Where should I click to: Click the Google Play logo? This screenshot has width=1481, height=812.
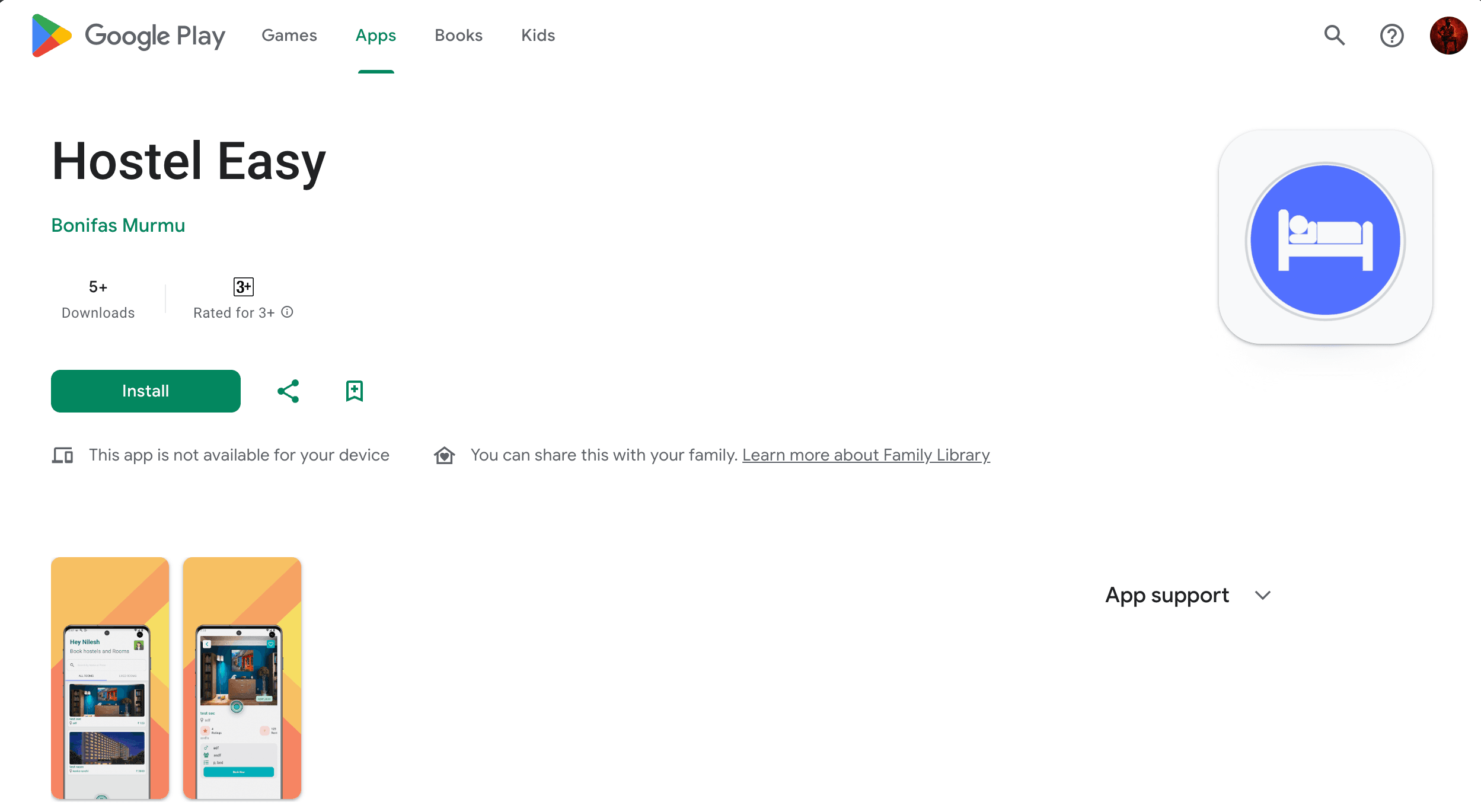128,36
